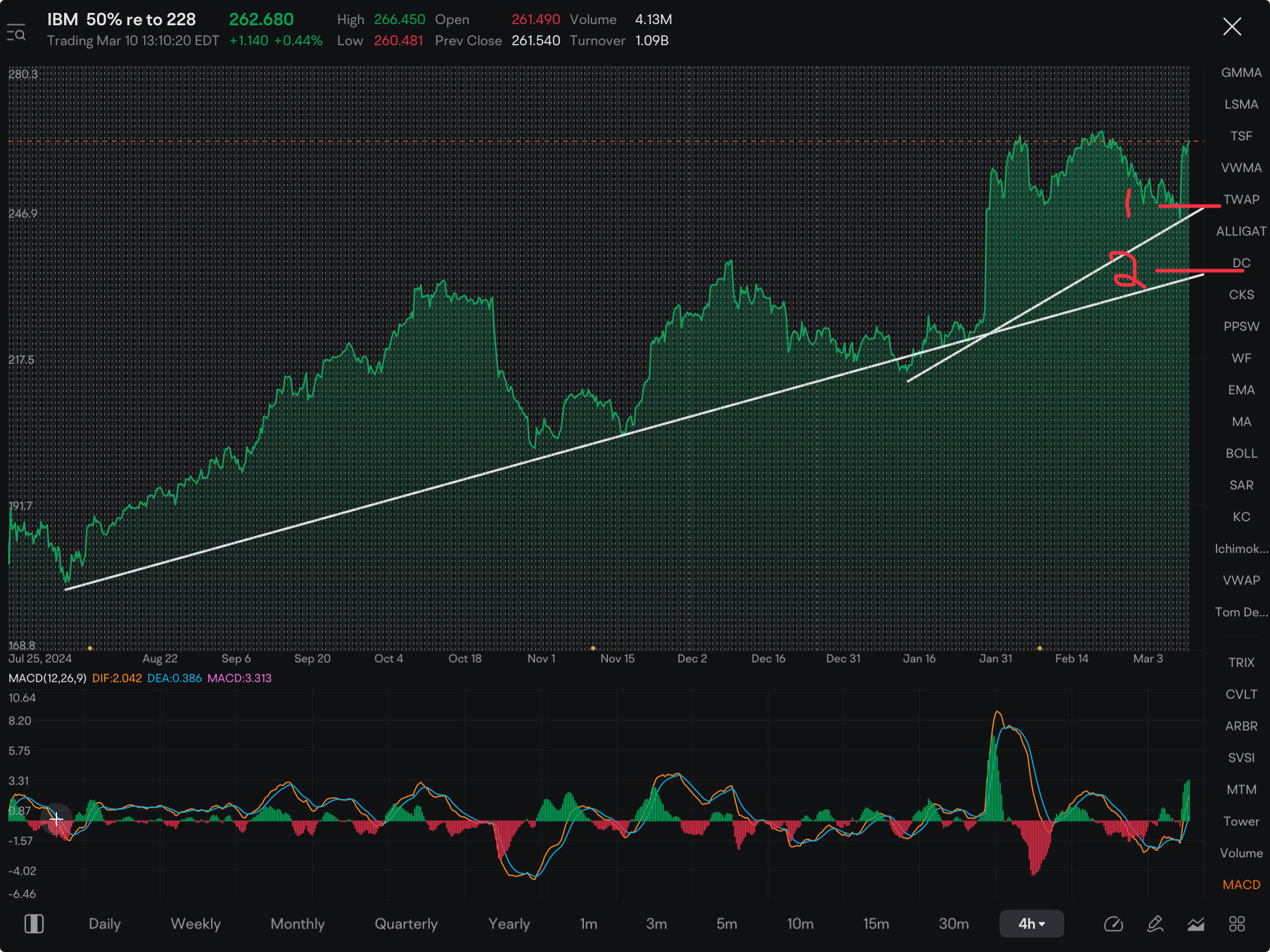Show the ARBR sub-indicator
The image size is (1270, 952).
point(1241,726)
